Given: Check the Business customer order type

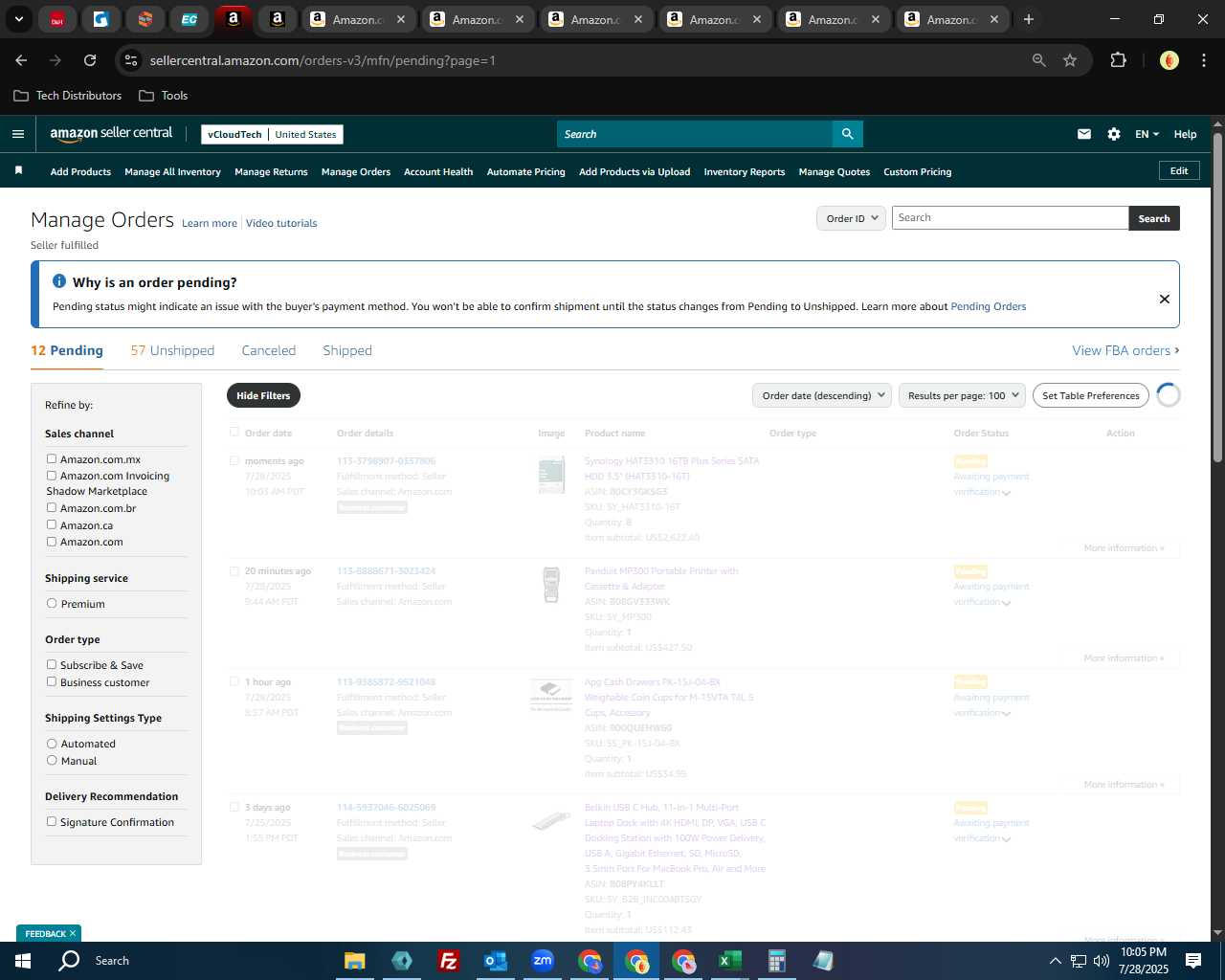Looking at the screenshot, I should pyautogui.click(x=52, y=682).
